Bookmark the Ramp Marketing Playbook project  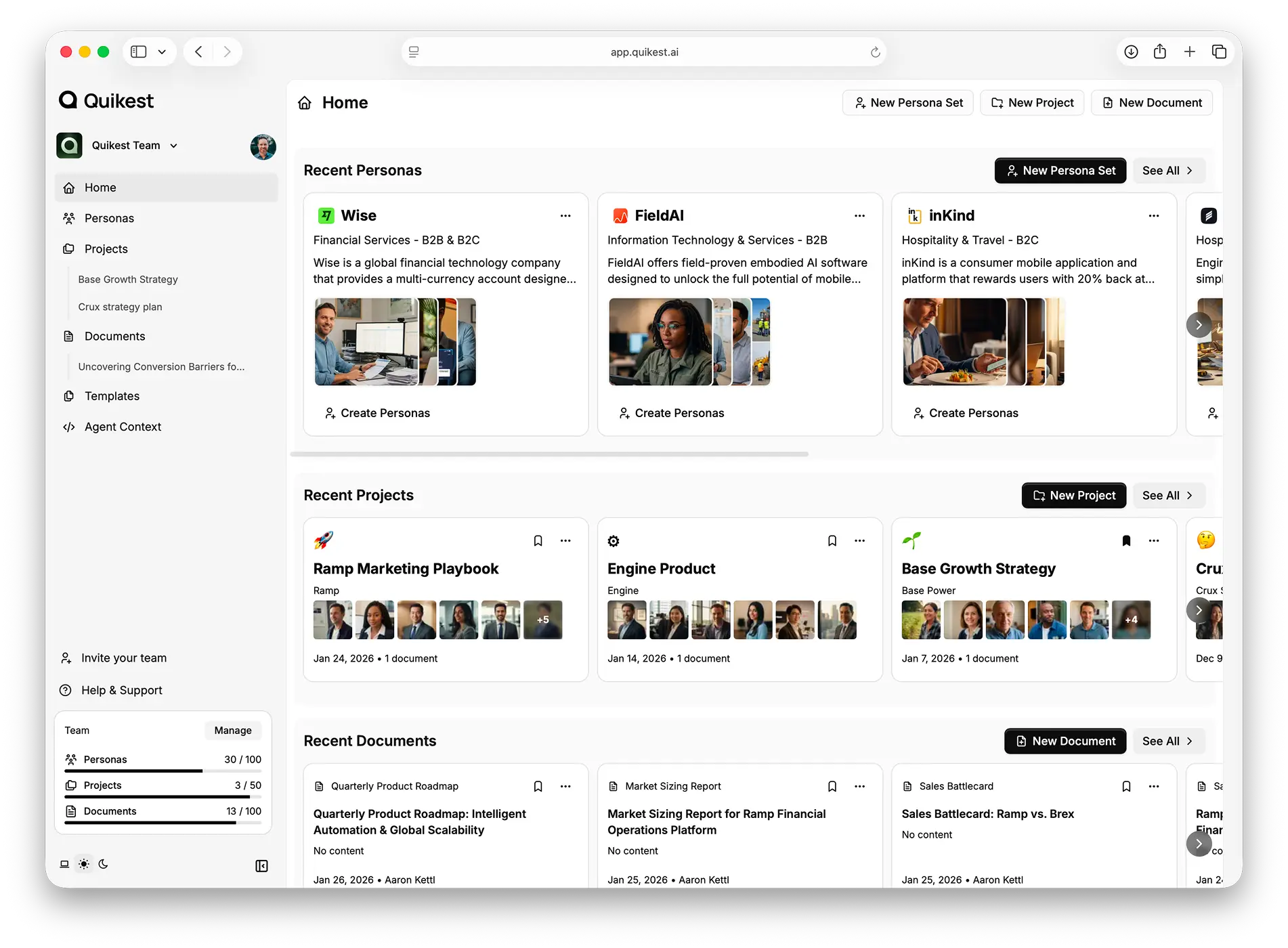[x=538, y=541]
